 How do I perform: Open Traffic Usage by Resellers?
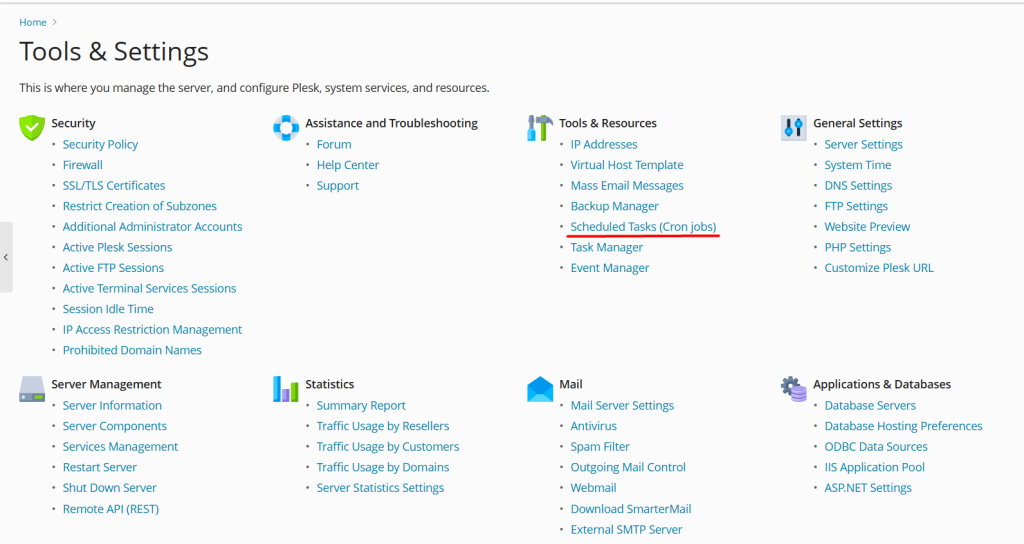(x=383, y=426)
